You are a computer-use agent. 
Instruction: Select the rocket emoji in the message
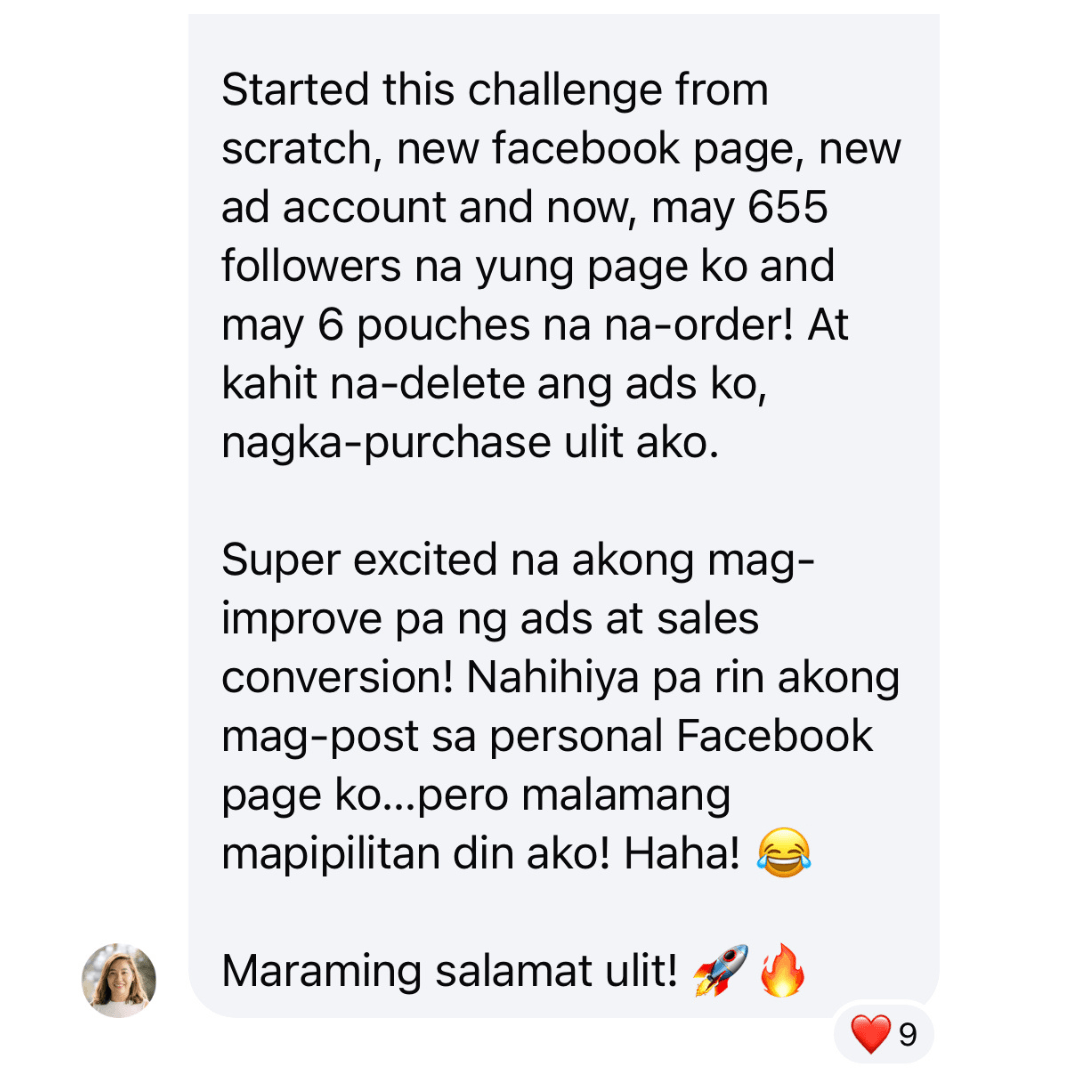pos(720,970)
